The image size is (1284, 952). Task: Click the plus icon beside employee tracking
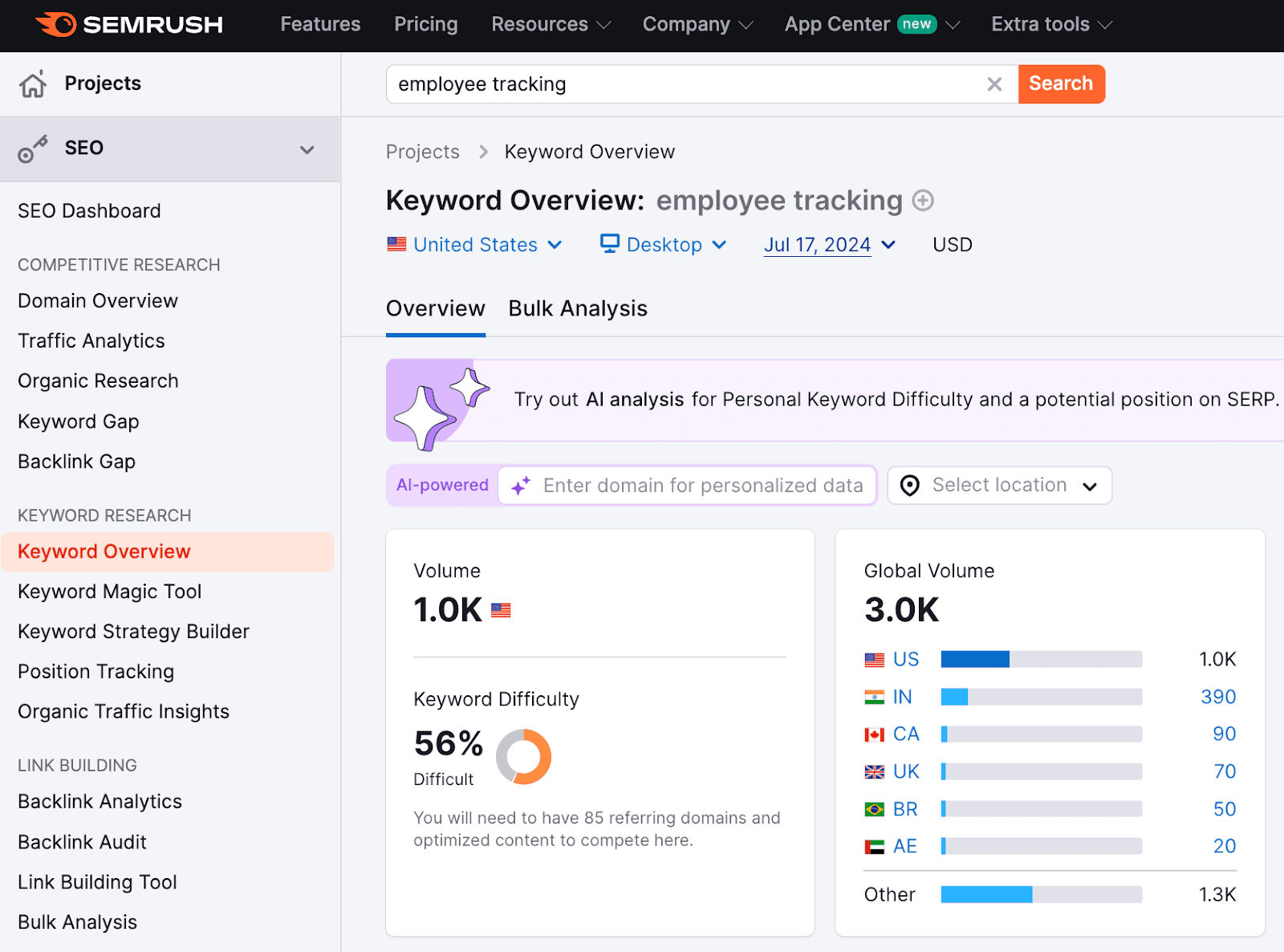coord(923,201)
